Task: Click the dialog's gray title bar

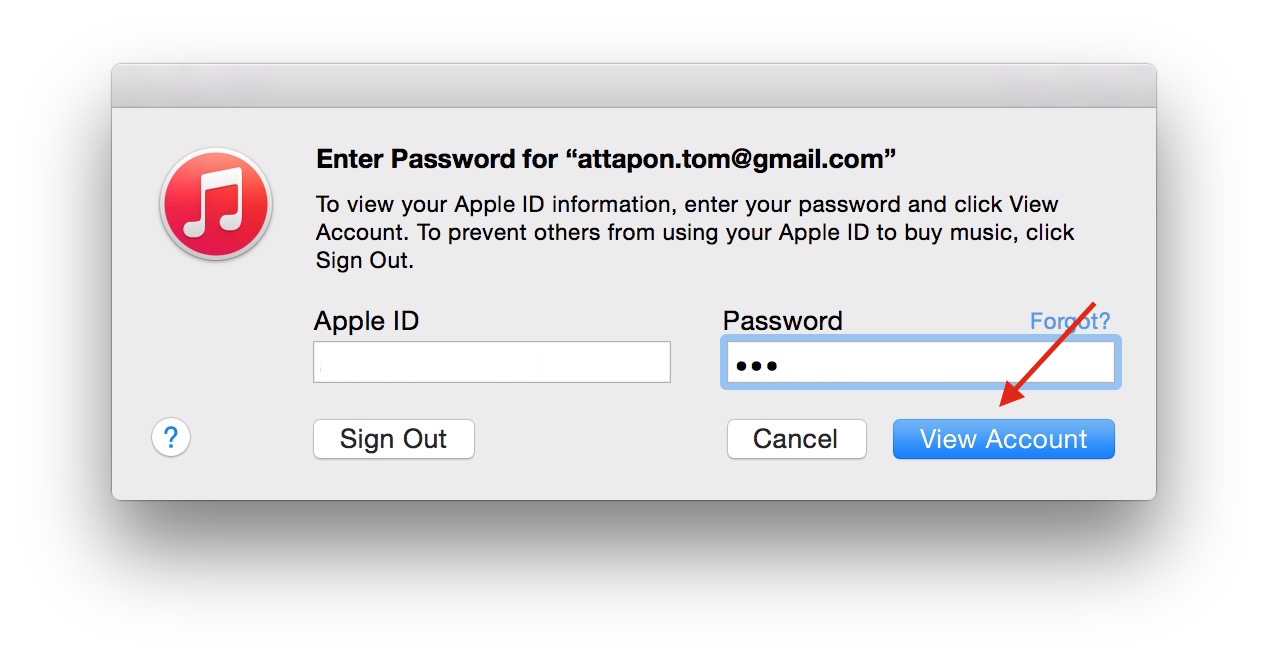Action: pos(634,86)
